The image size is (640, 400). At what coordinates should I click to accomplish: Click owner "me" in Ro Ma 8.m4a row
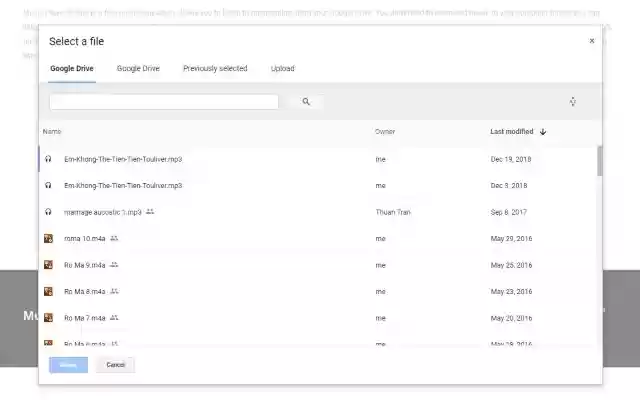coord(380,292)
